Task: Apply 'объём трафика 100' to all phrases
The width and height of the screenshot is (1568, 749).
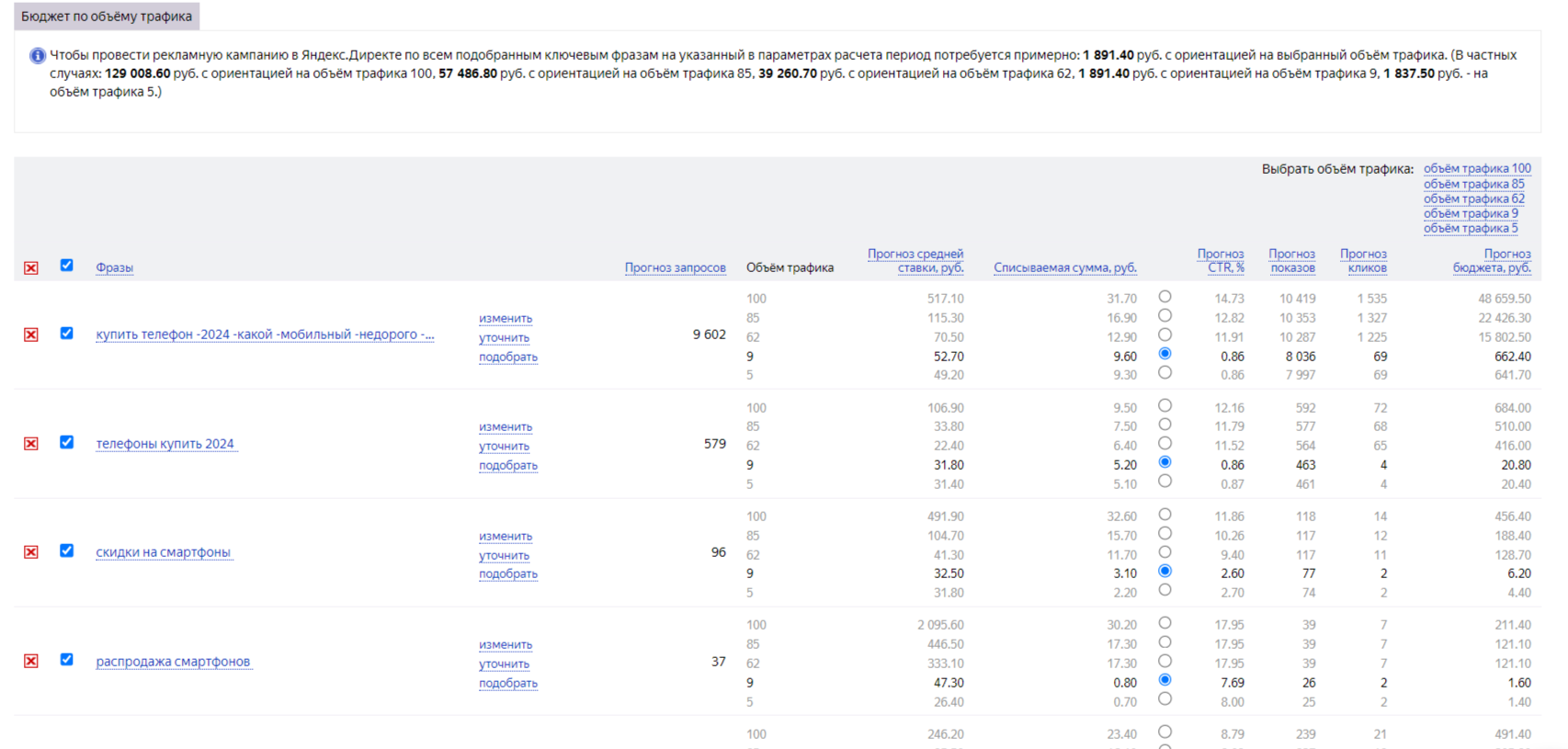Action: click(1478, 169)
